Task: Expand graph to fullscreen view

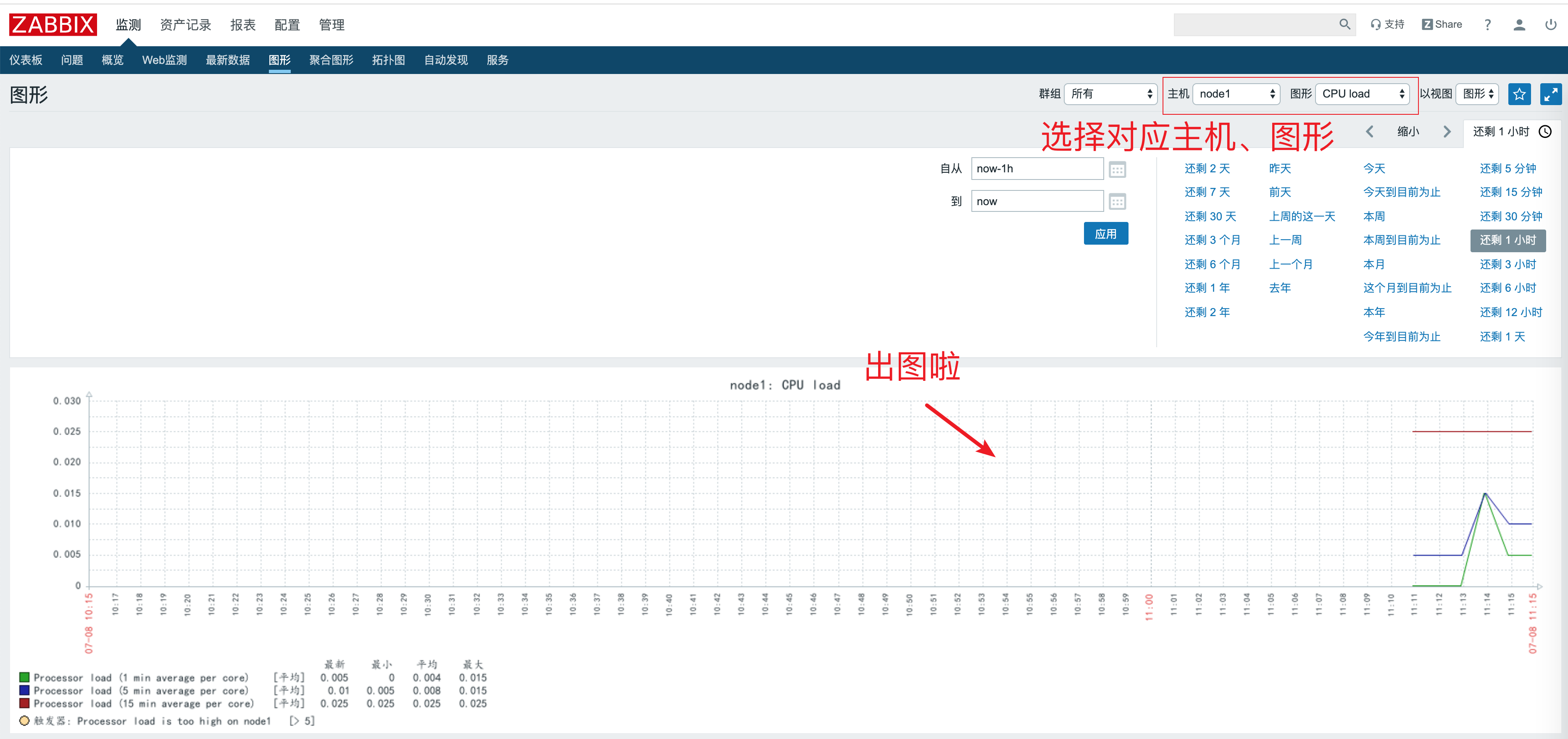Action: (1551, 94)
